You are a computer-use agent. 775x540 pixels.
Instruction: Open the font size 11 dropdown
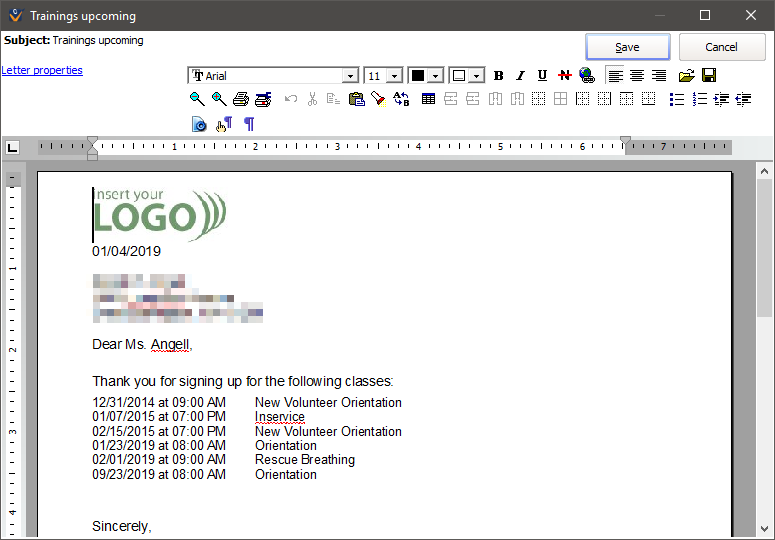pos(394,76)
